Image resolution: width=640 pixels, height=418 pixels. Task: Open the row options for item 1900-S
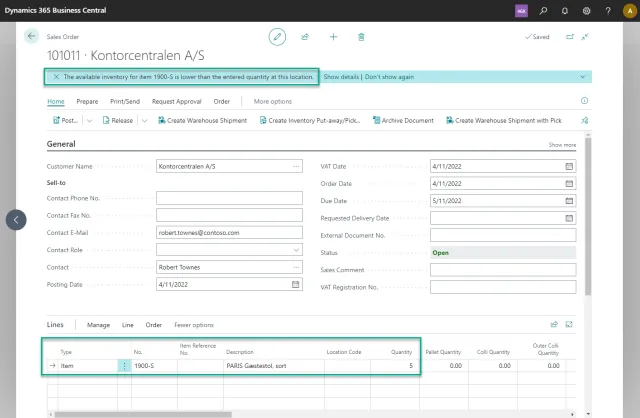pyautogui.click(x=124, y=366)
